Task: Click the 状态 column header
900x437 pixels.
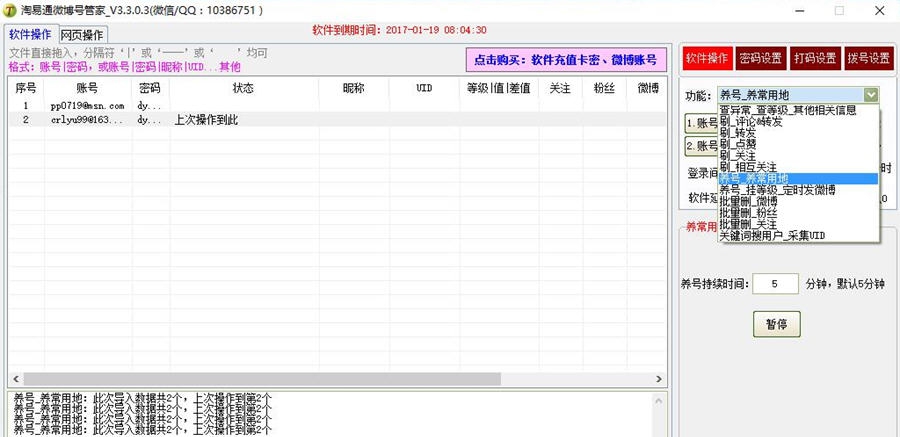Action: [x=243, y=88]
